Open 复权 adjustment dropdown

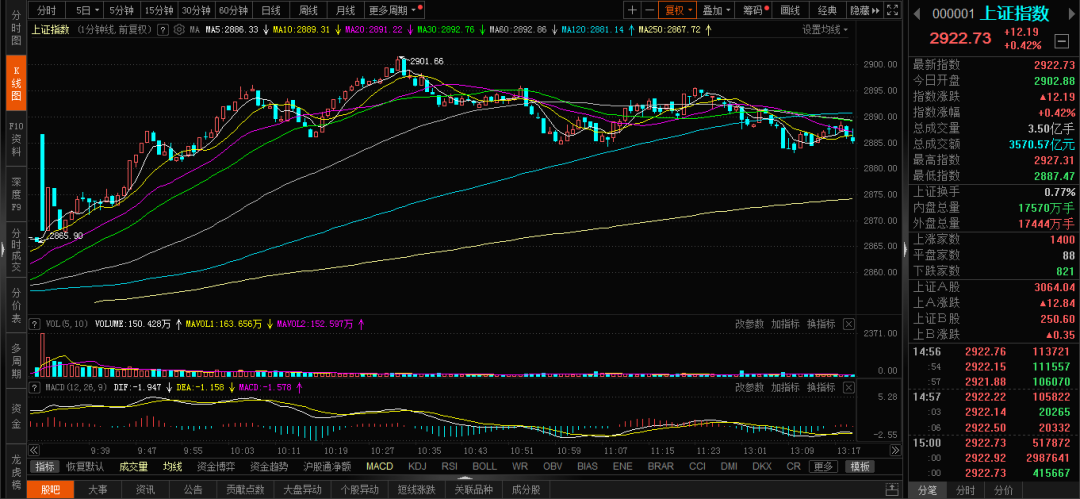[x=678, y=10]
